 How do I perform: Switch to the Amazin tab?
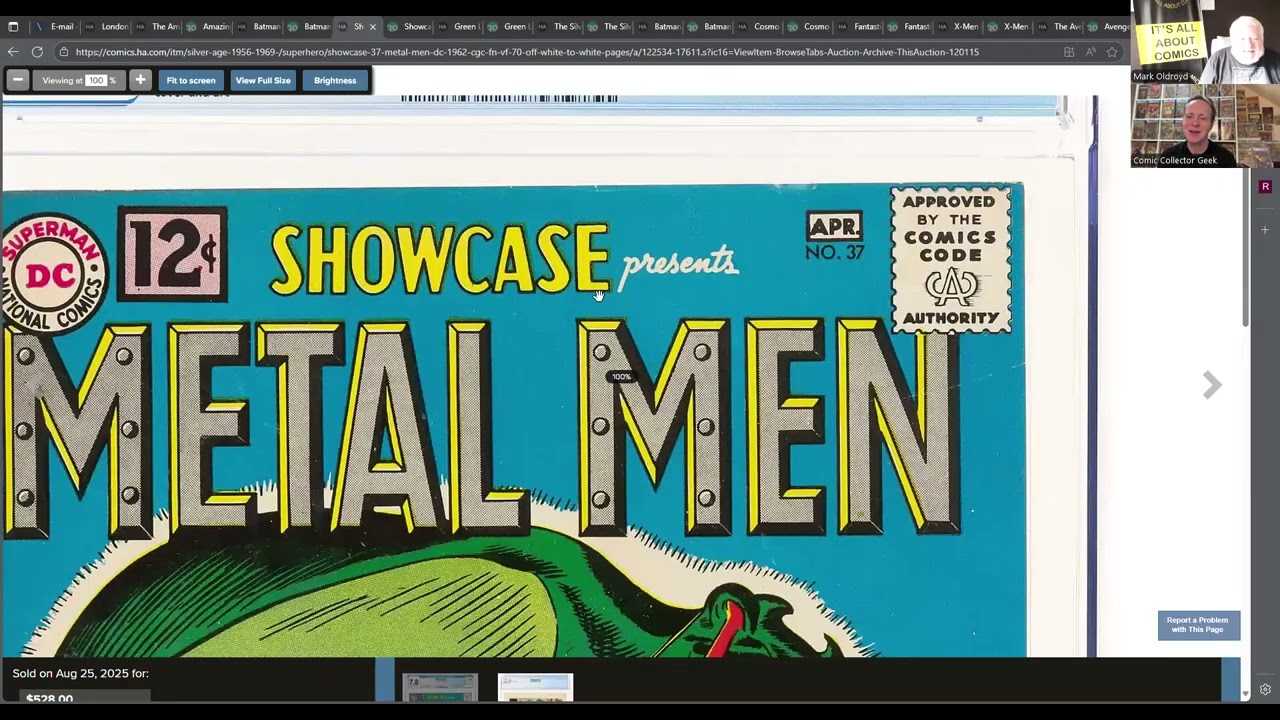pyautogui.click(x=208, y=27)
